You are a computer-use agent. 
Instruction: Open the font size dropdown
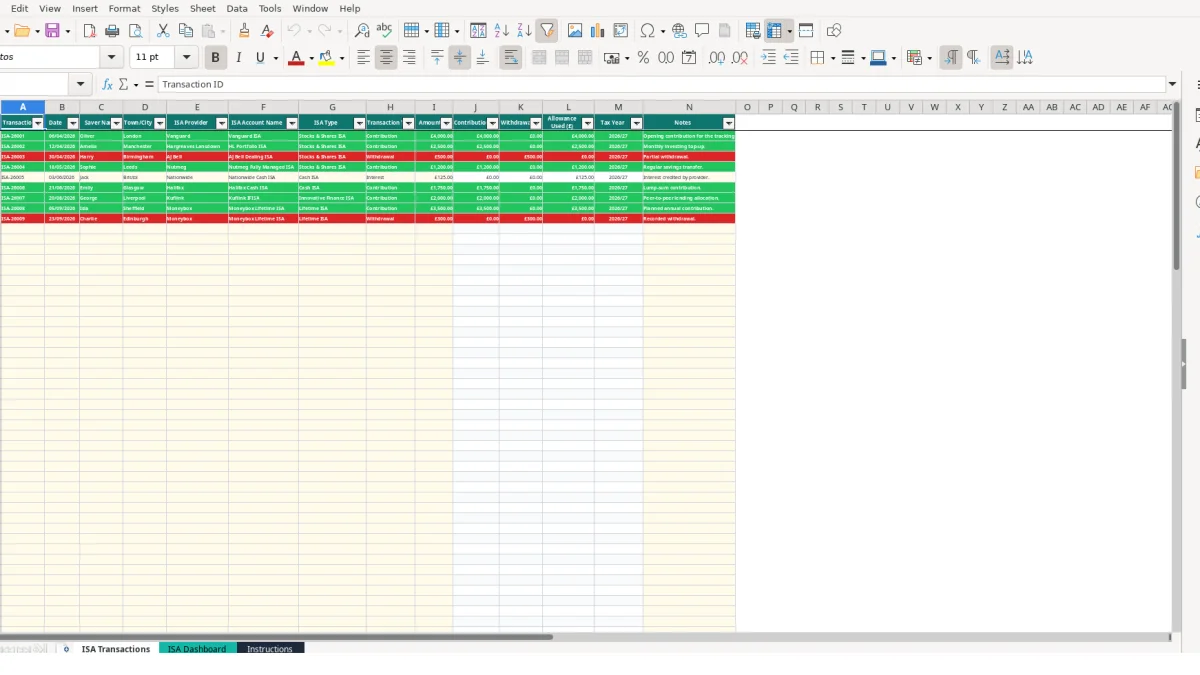click(187, 58)
